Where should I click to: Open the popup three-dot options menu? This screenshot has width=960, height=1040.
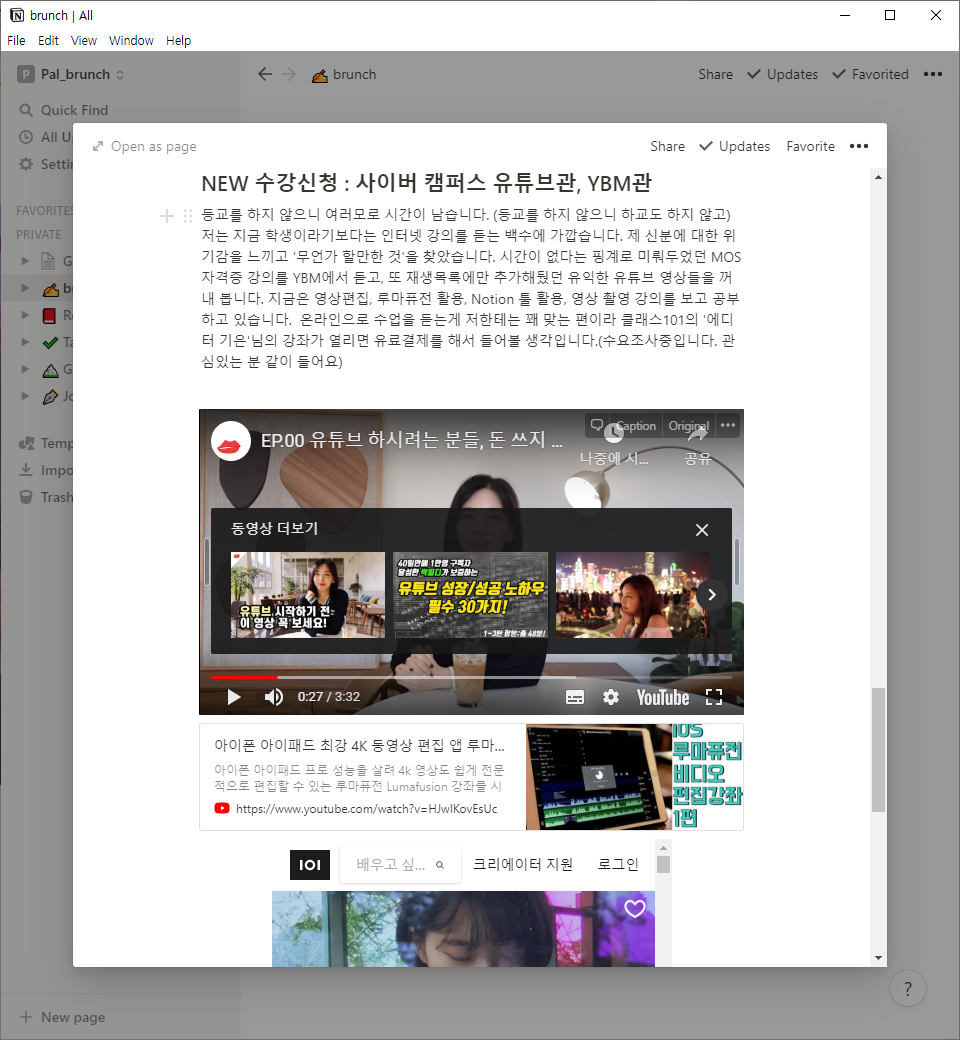pos(859,147)
